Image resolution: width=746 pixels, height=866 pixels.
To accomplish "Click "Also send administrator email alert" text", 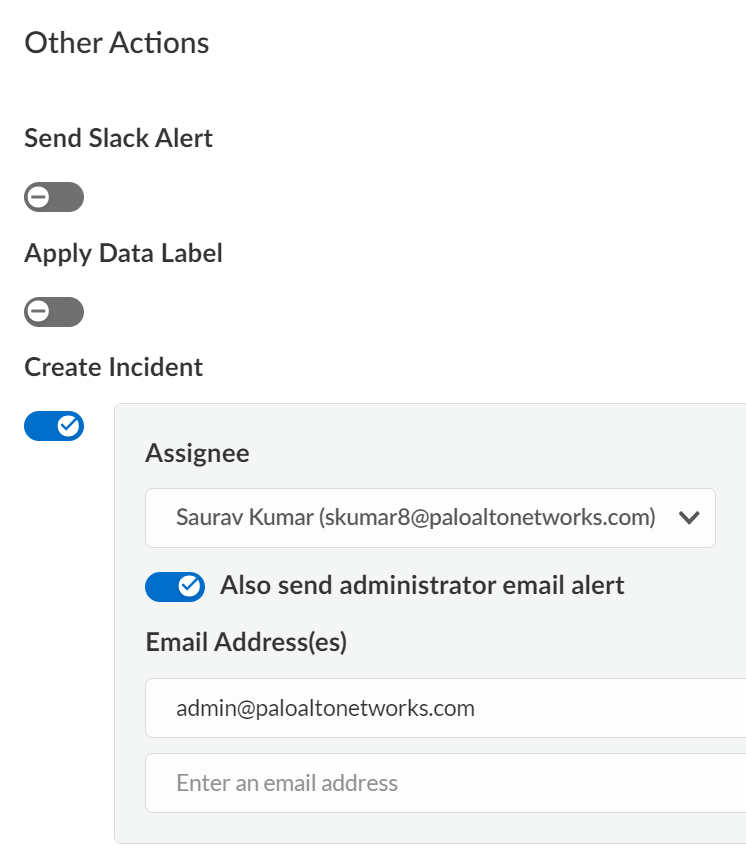I will pyautogui.click(x=422, y=585).
